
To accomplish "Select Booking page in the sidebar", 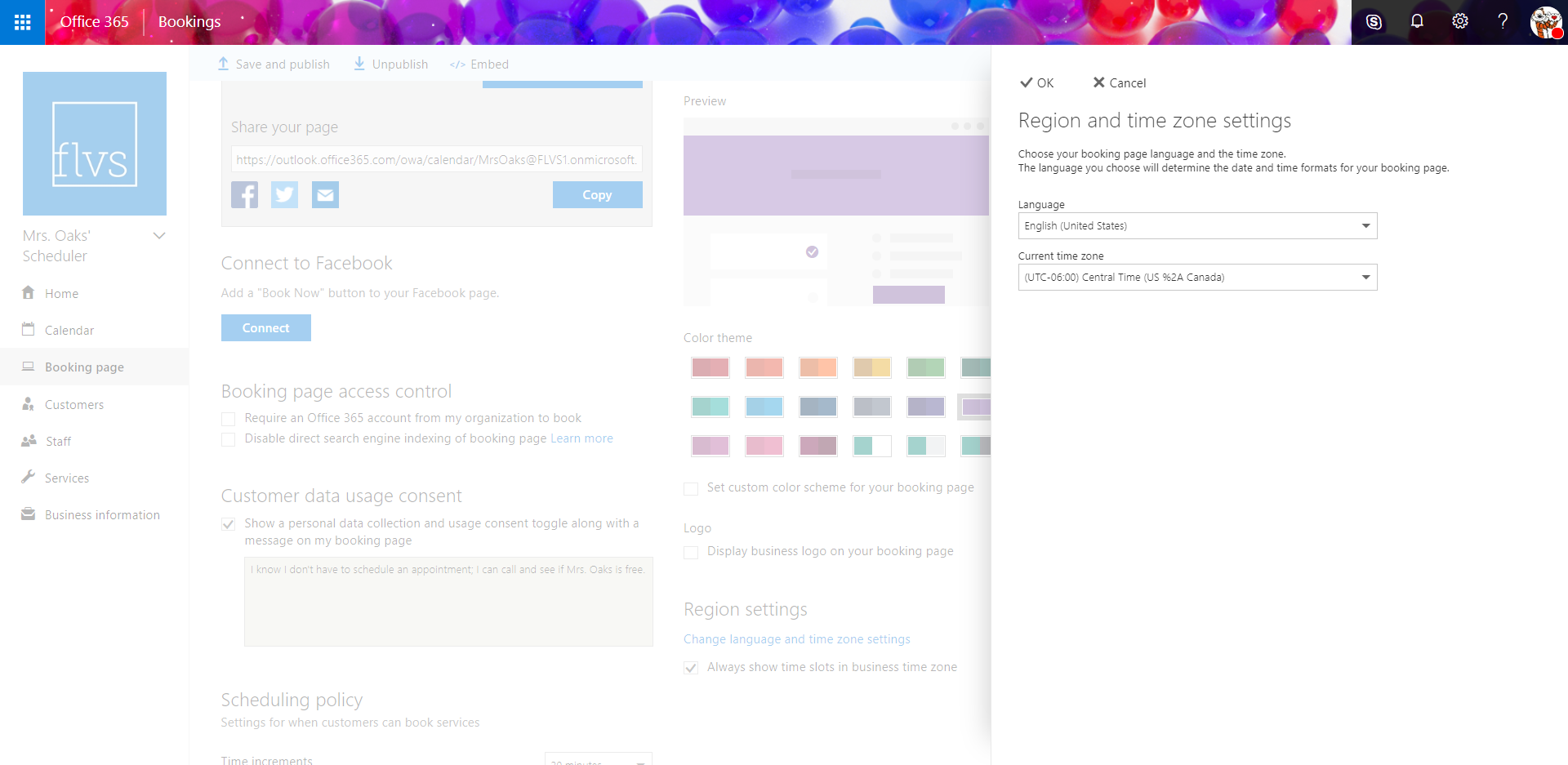I will [84, 367].
